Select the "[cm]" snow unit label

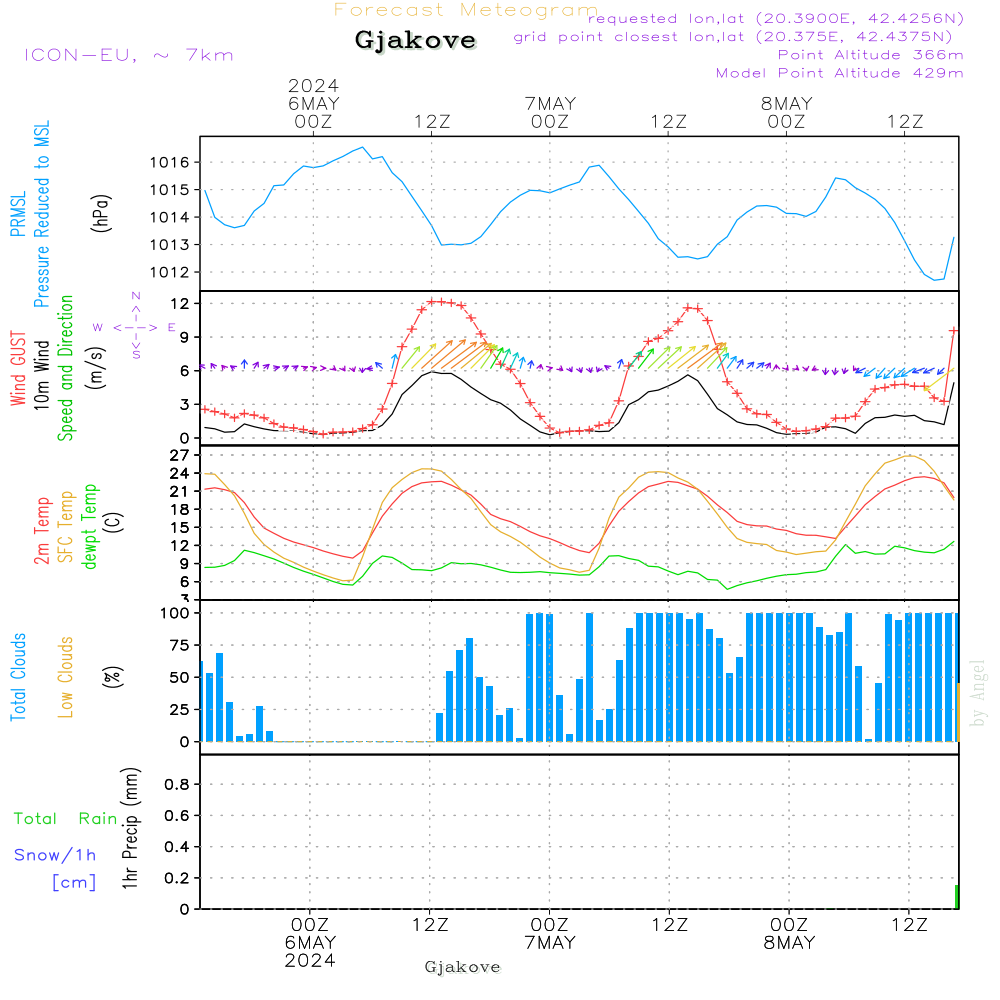click(74, 883)
